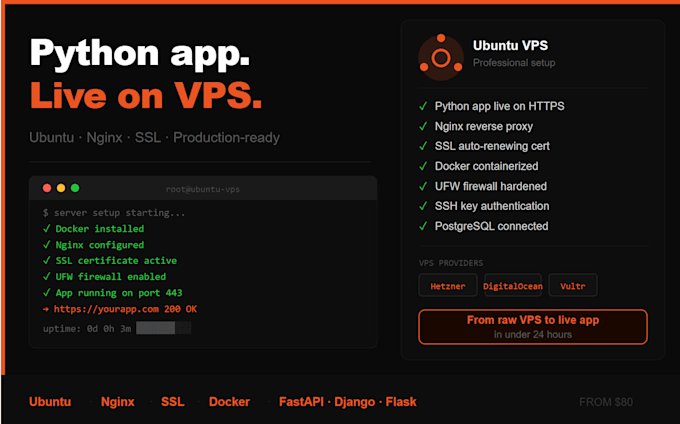The width and height of the screenshot is (680, 424).
Task: Click From raw VPS to live app button
Action: pyautogui.click(x=533, y=327)
